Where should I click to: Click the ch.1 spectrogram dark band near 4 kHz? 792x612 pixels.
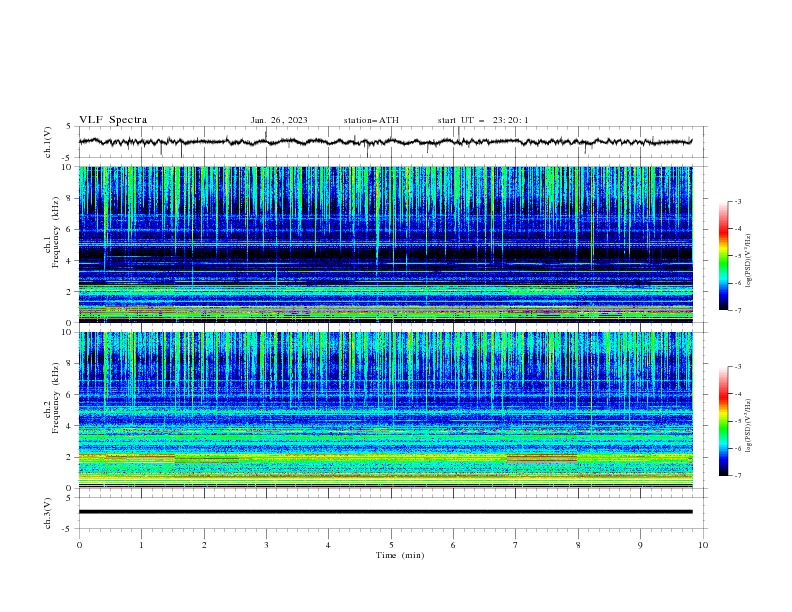point(385,253)
